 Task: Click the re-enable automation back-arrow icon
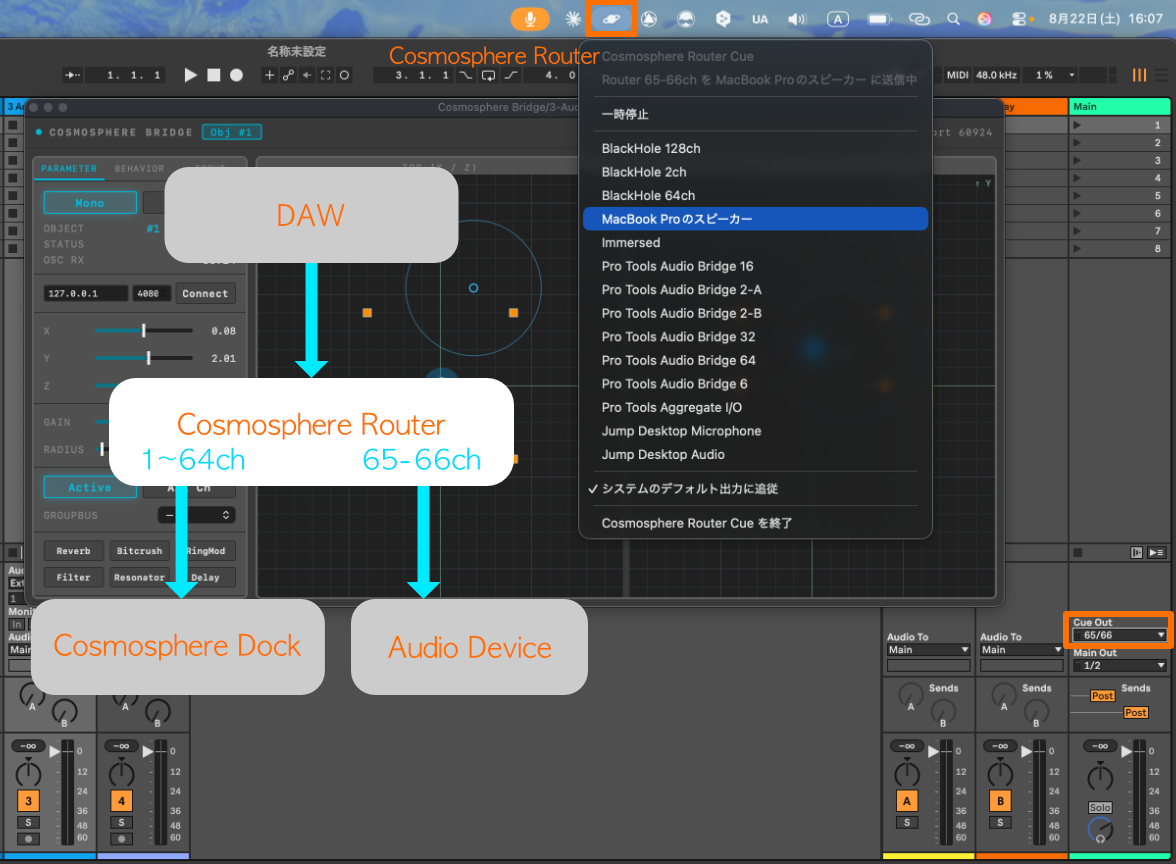pos(307,75)
